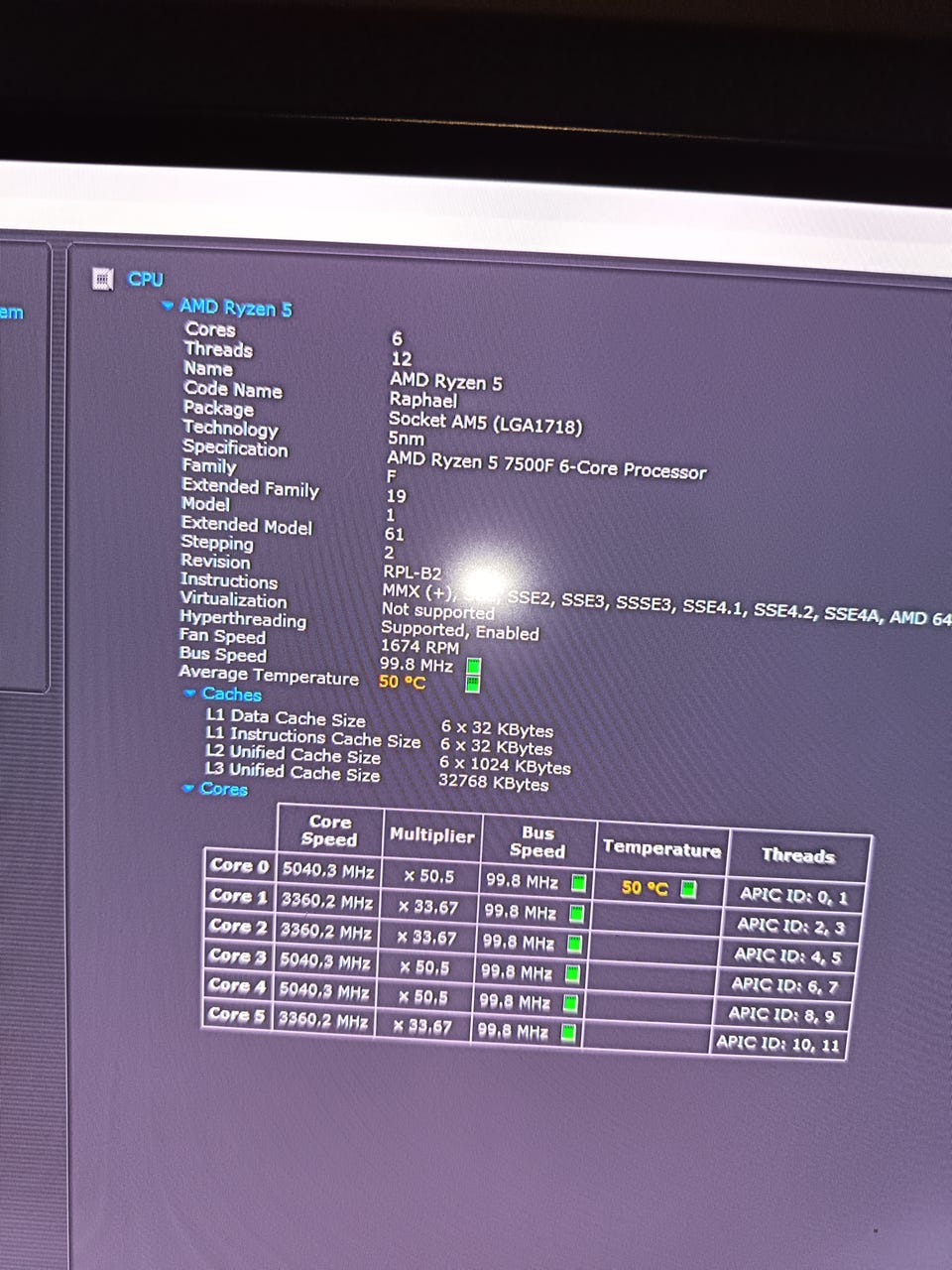Click the green bus speed indicator in the Core 2 row
Image resolution: width=952 pixels, height=1270 pixels.
click(x=573, y=943)
